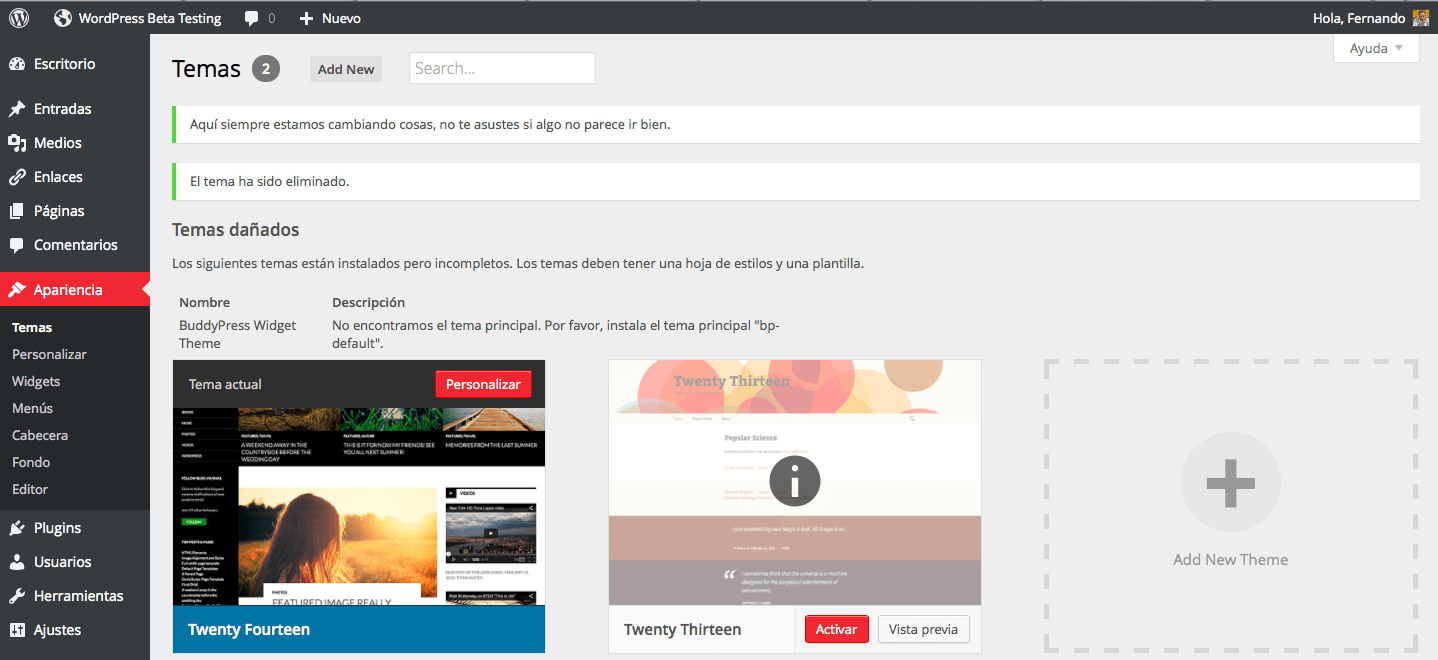1438x660 pixels.
Task: Select Widgets under Apariencia
Action: click(x=36, y=381)
